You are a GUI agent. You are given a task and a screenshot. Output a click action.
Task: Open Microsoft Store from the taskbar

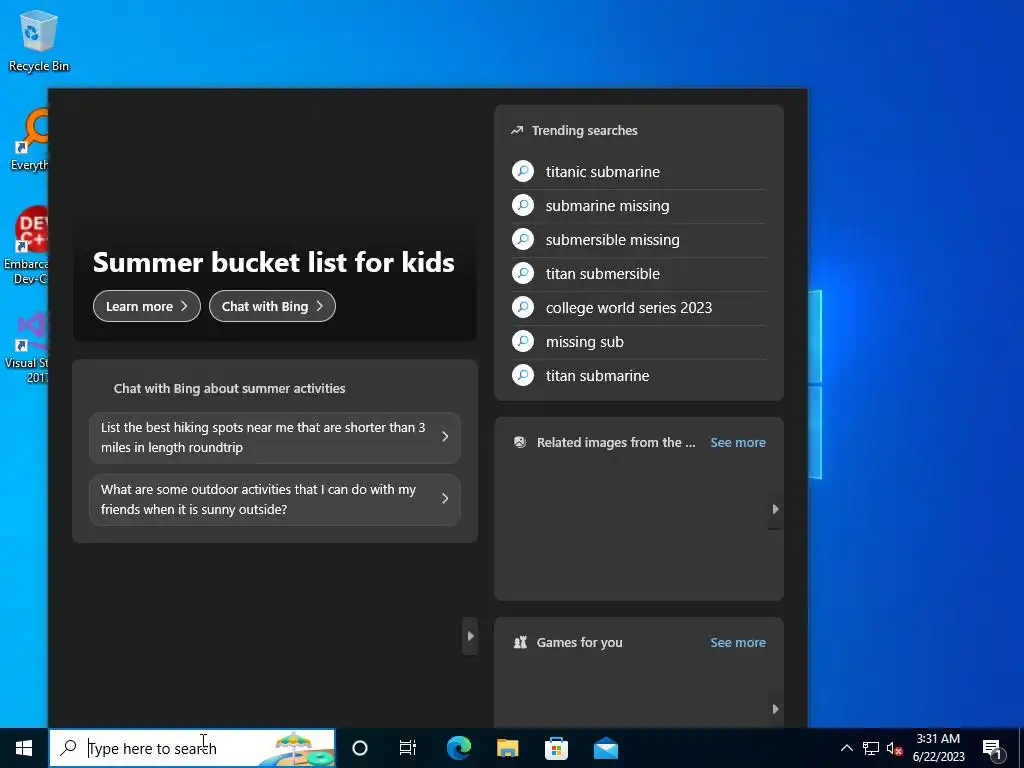coord(556,748)
